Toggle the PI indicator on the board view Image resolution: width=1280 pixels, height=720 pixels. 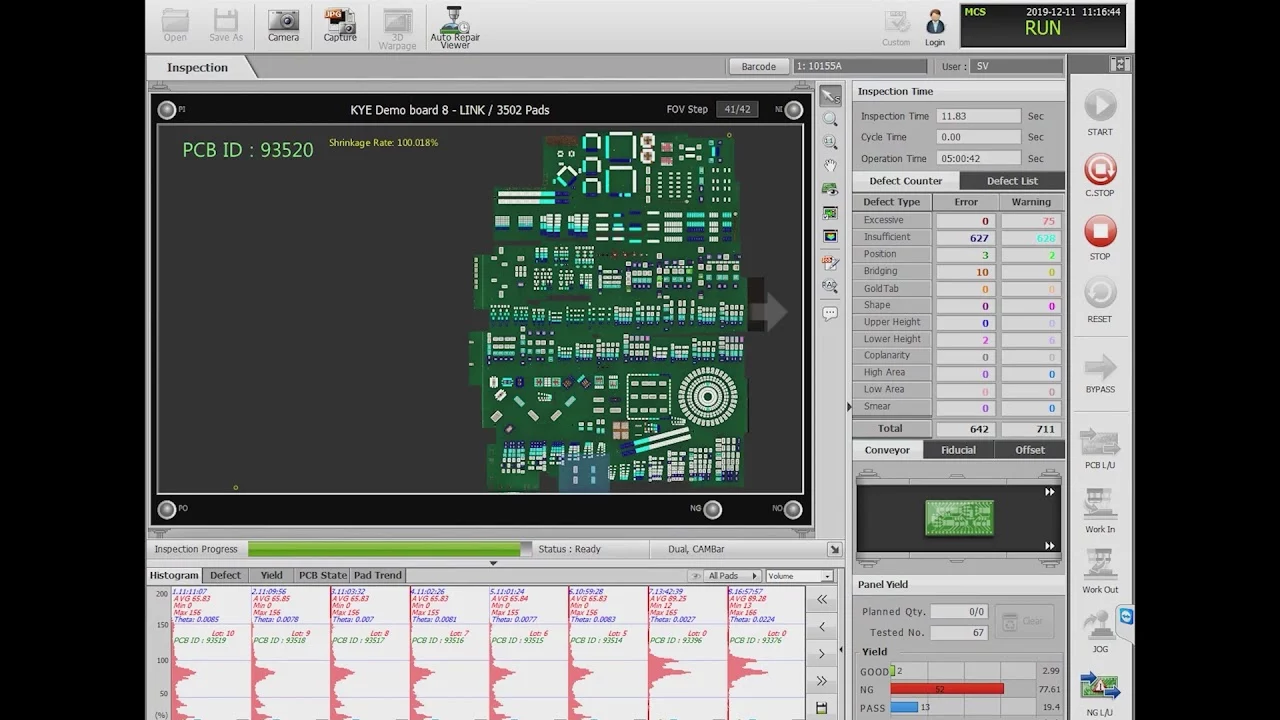167,110
